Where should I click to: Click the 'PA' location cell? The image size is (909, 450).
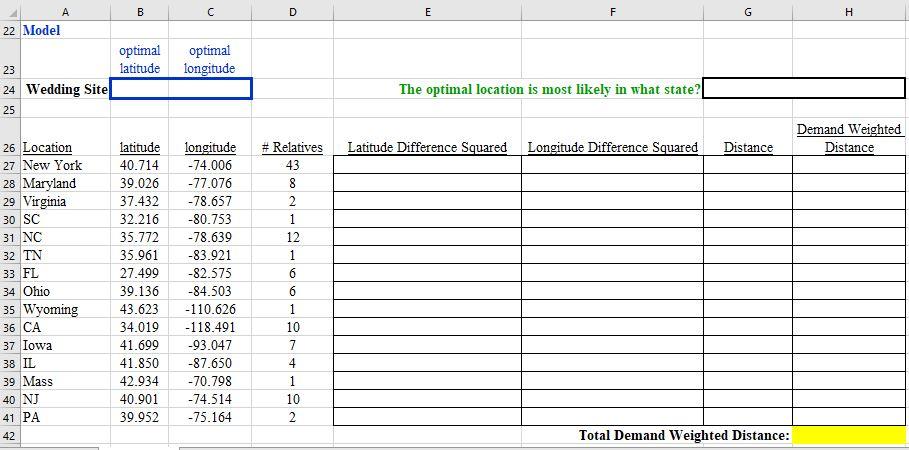[66, 417]
